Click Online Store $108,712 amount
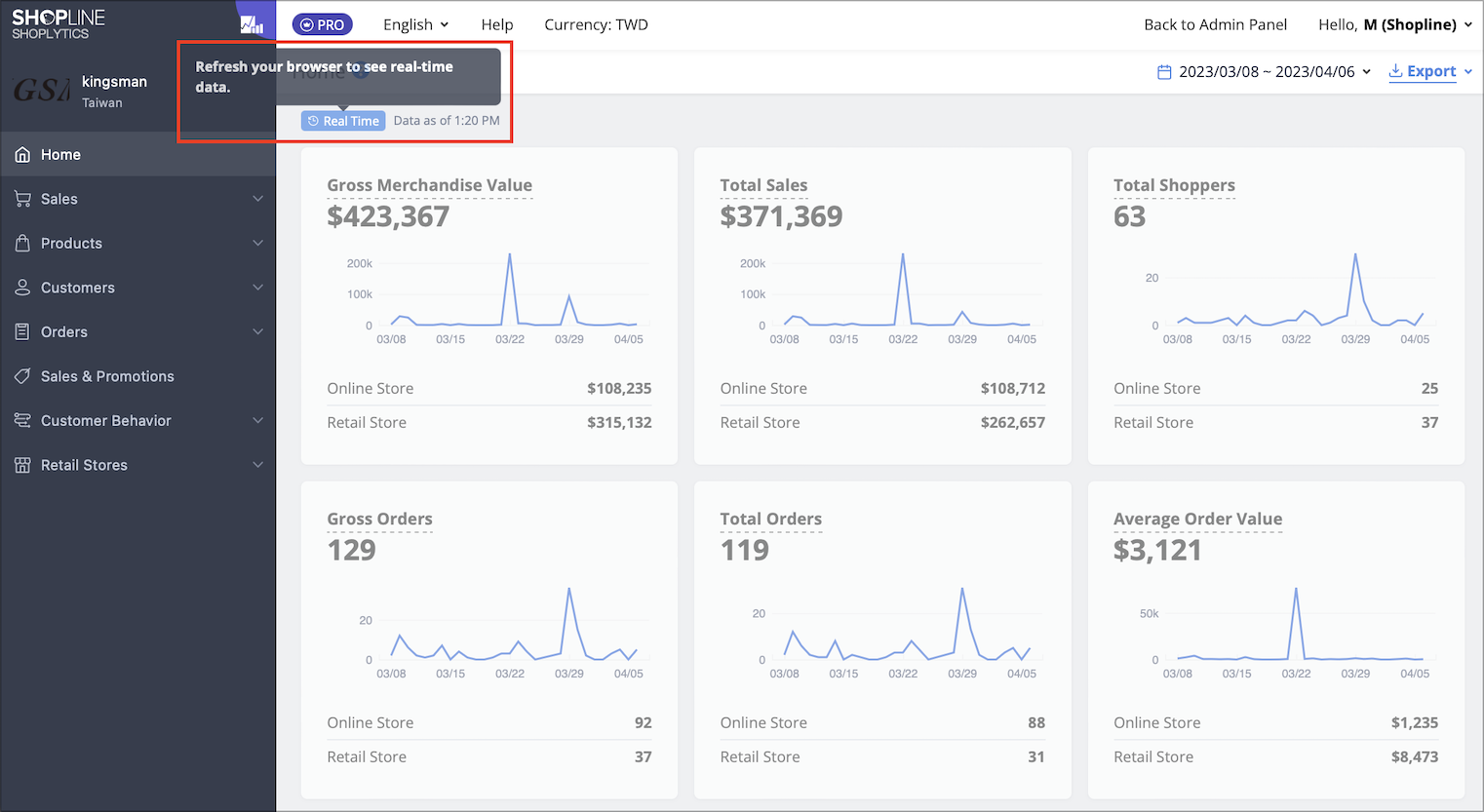Image resolution: width=1484 pixels, height=812 pixels. point(1012,388)
